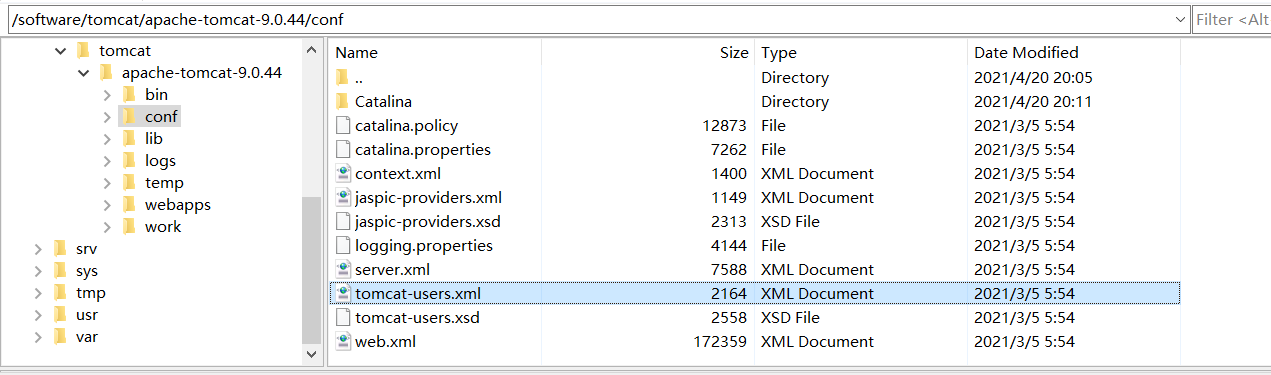
Task: Click the conf folder icon in tree
Action: (x=128, y=117)
